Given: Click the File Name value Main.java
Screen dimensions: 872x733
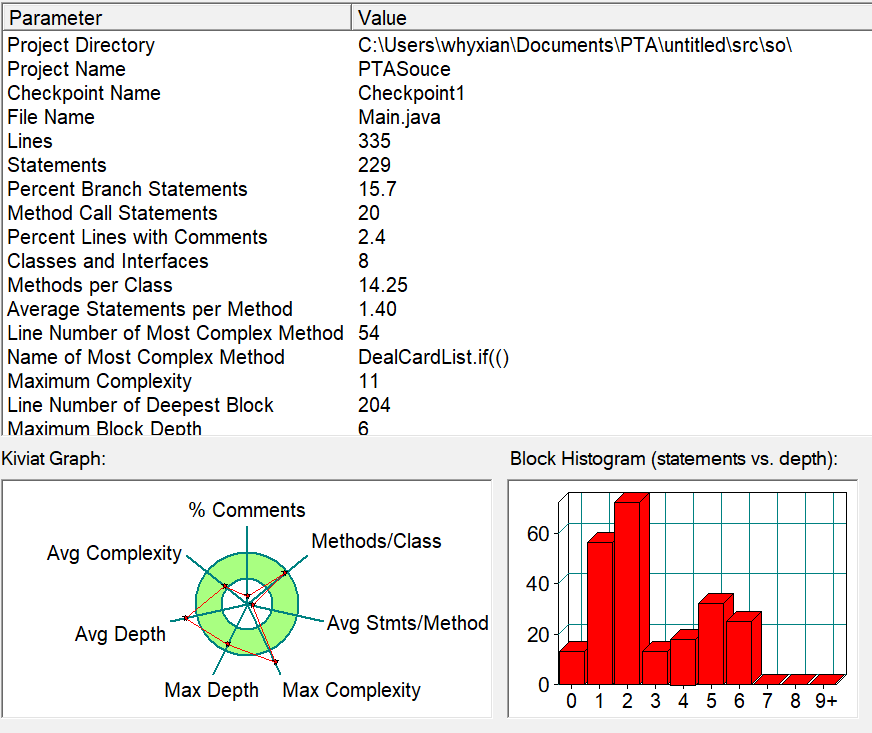Looking at the screenshot, I should tap(399, 117).
